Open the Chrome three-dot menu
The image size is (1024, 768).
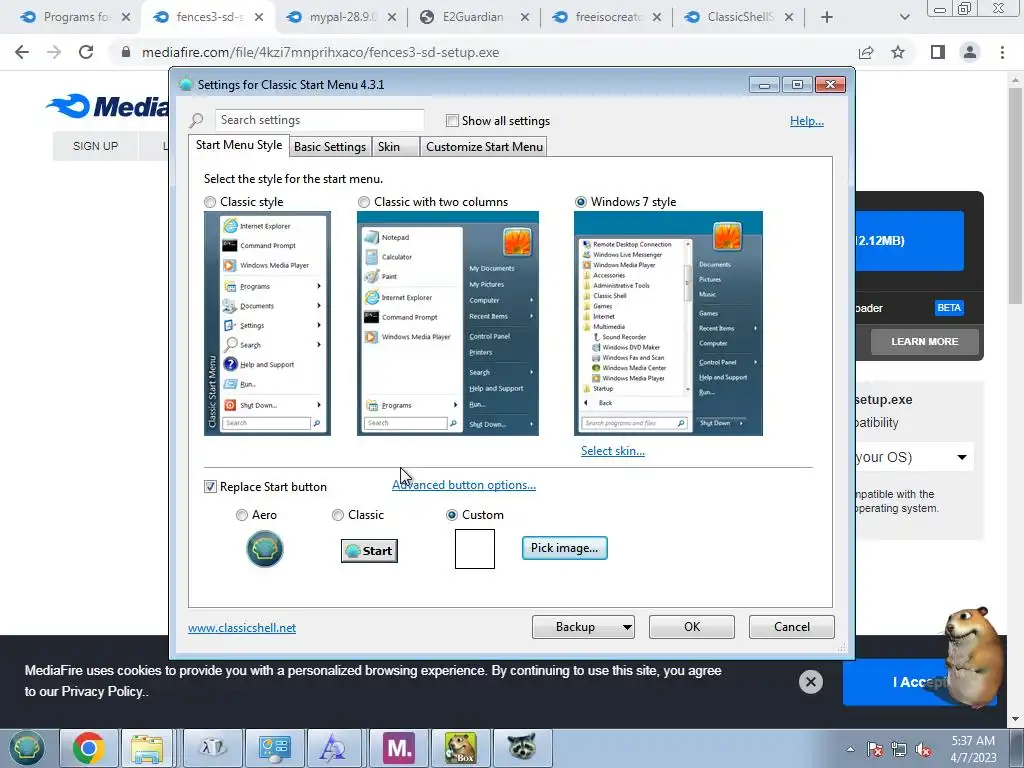click(x=1002, y=52)
